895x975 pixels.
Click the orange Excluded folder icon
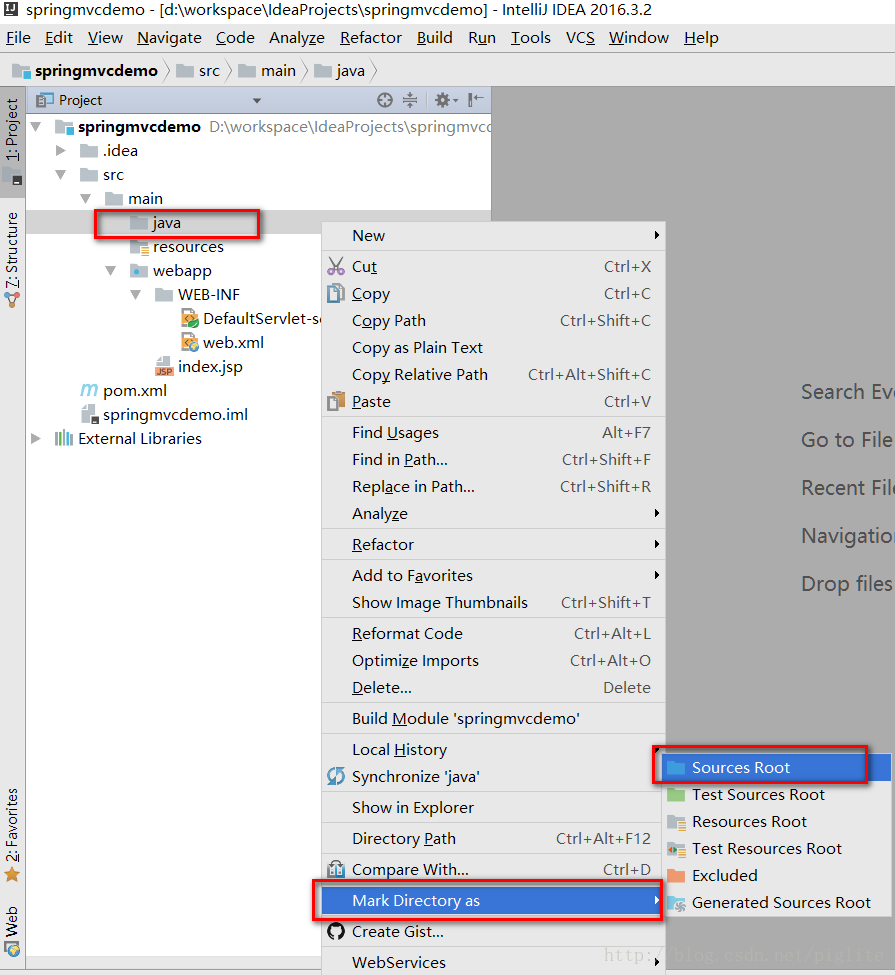tap(676, 876)
